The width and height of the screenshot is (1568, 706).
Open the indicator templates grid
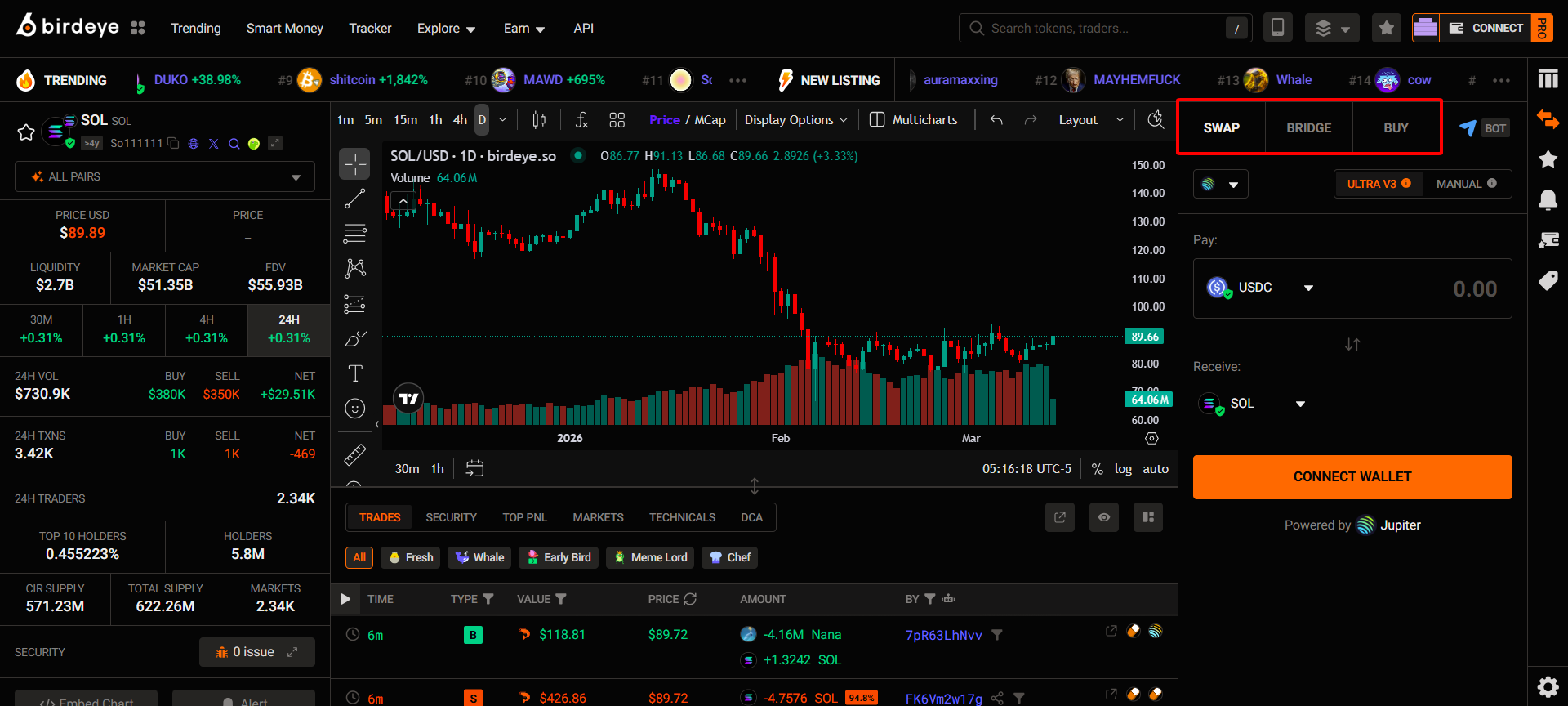(x=617, y=120)
